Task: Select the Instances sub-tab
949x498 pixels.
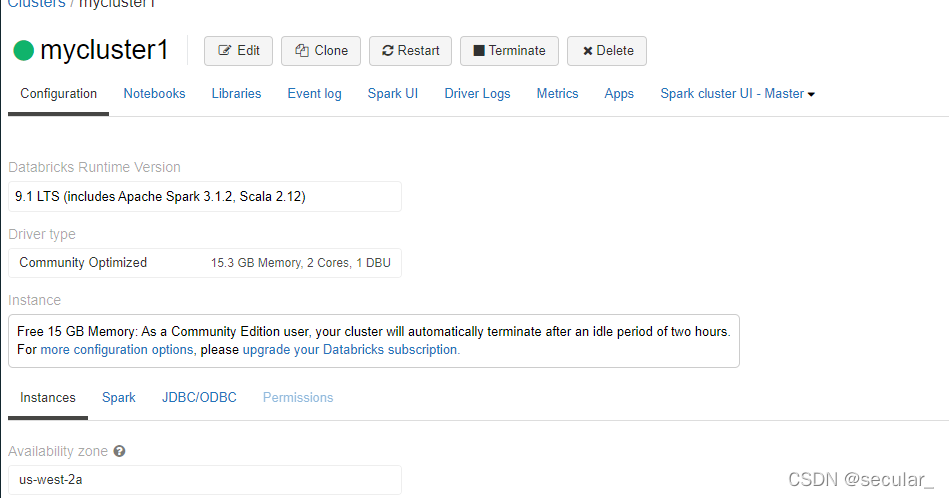Action: click(x=48, y=398)
